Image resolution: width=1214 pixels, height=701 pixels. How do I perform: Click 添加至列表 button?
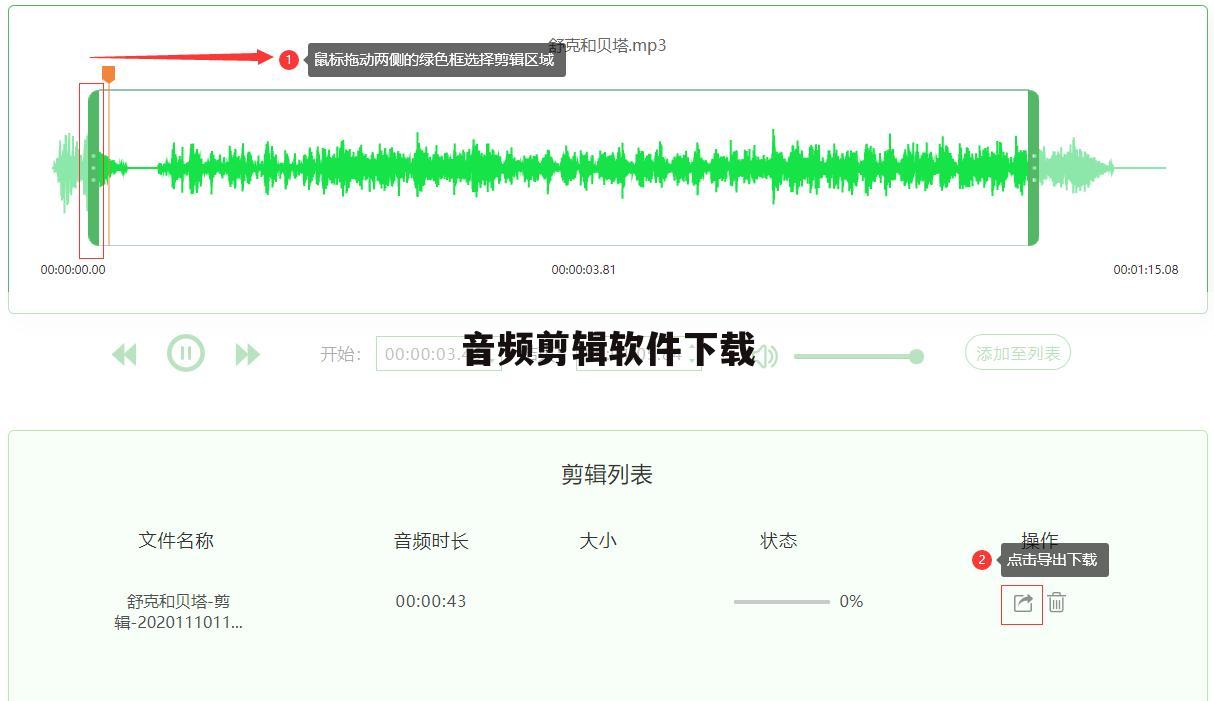point(1018,353)
